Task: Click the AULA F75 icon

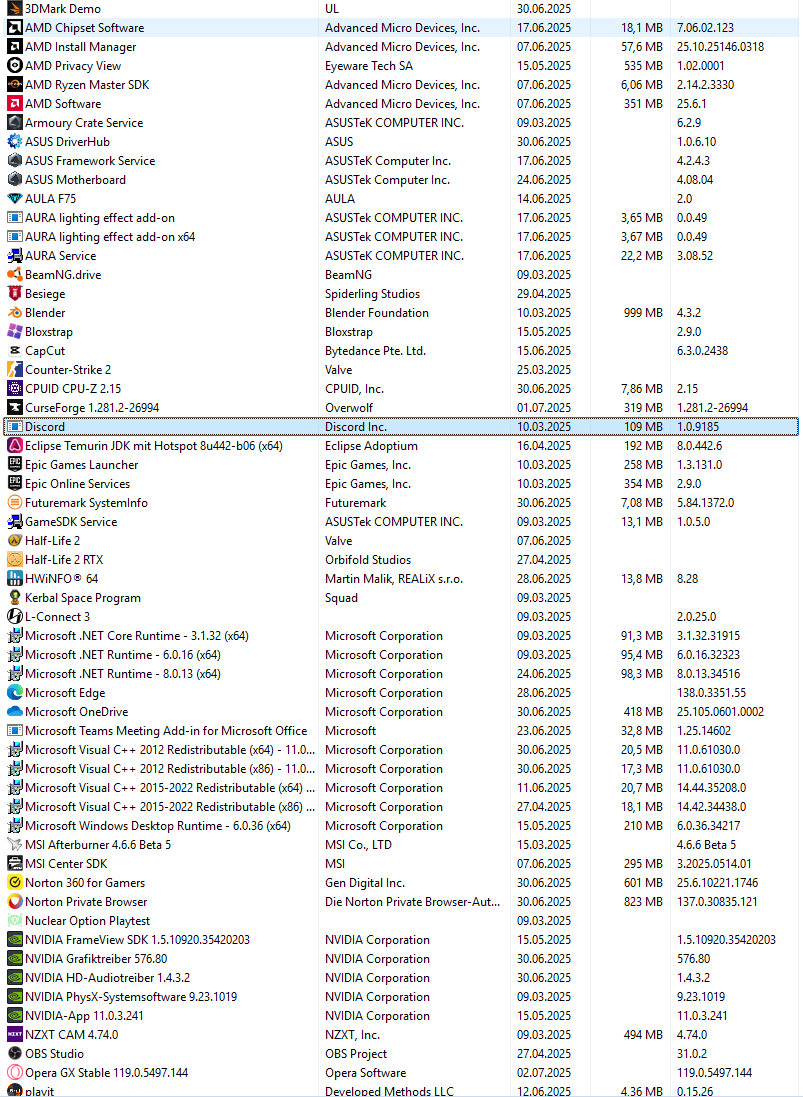Action: tap(15, 199)
